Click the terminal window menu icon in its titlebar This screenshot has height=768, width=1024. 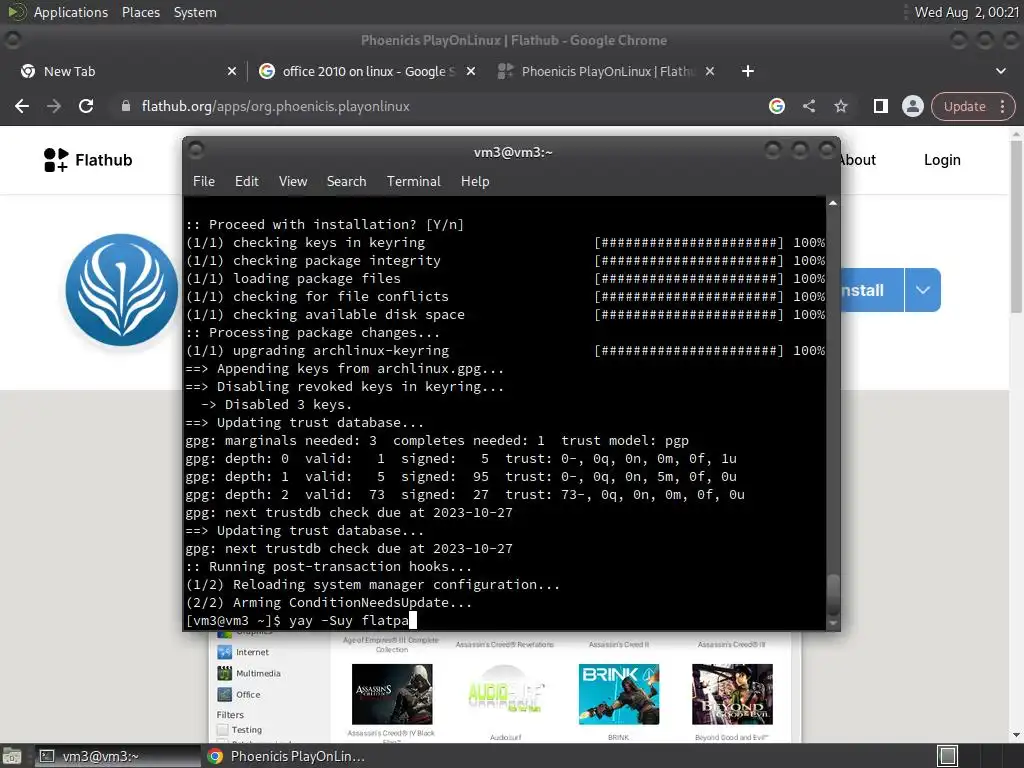tap(196, 151)
